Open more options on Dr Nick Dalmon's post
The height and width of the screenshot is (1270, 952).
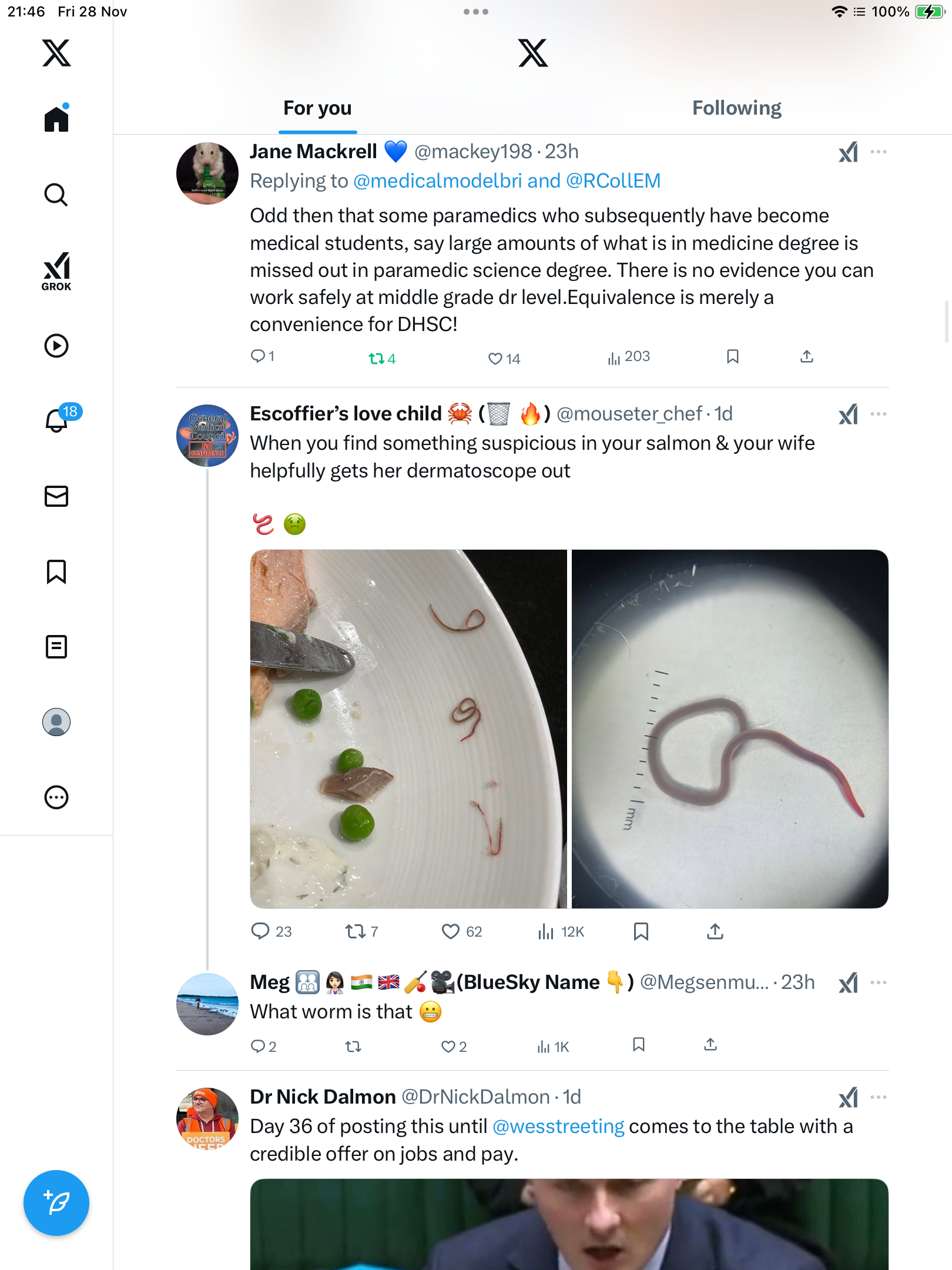click(x=879, y=1097)
